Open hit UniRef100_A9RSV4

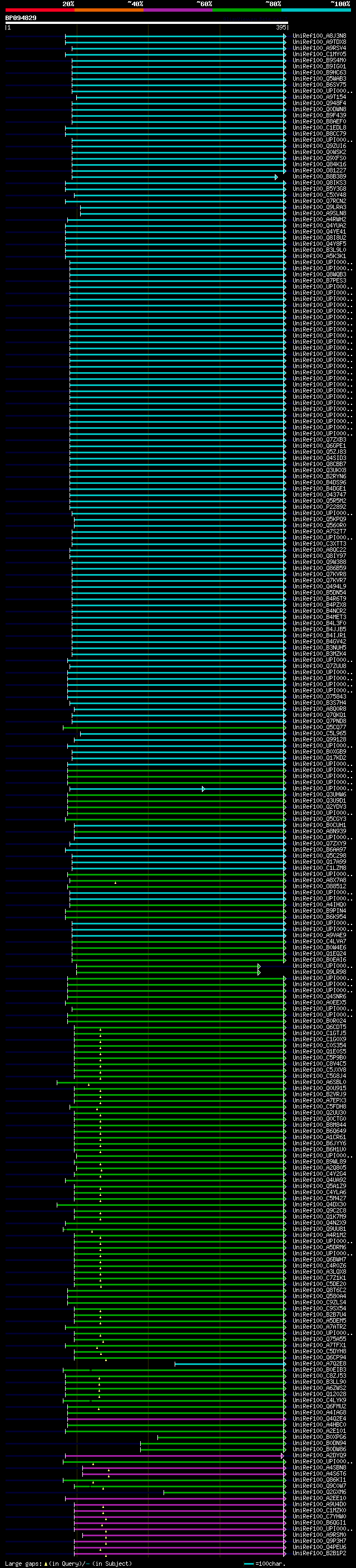pos(319,48)
